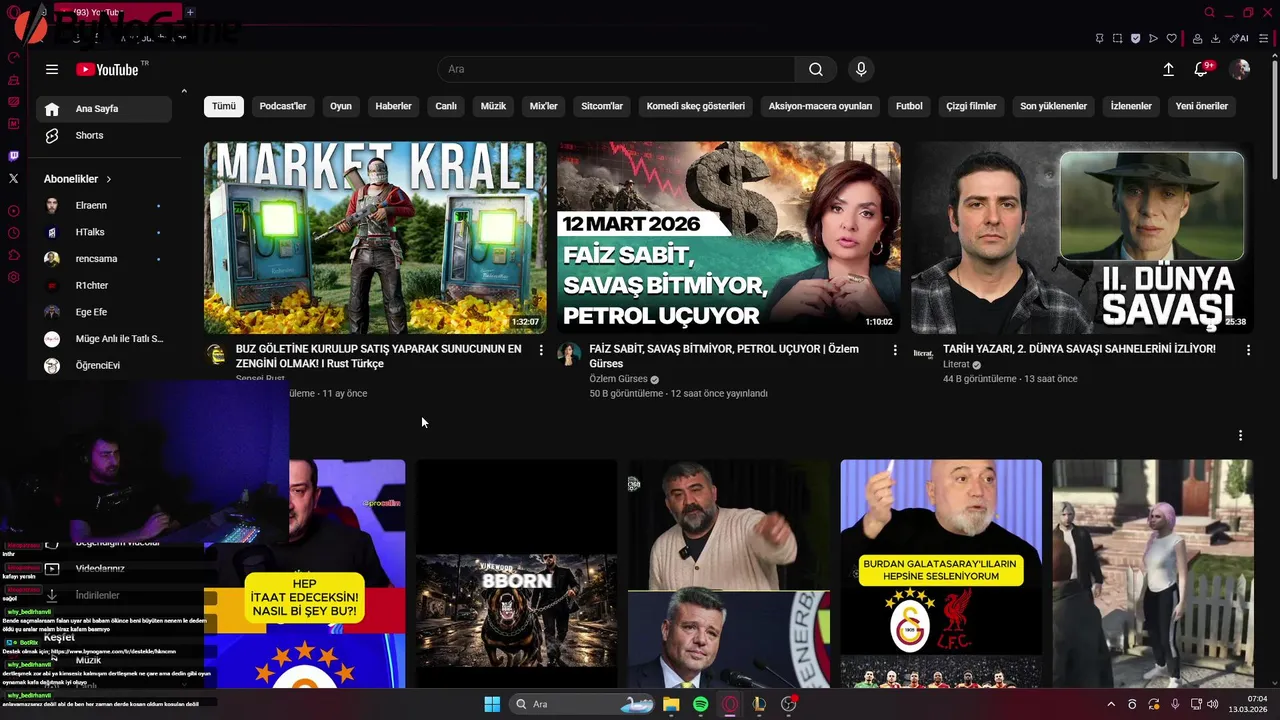Open browser downloads icon
The height and width of the screenshot is (720, 1280).
tap(1215, 38)
